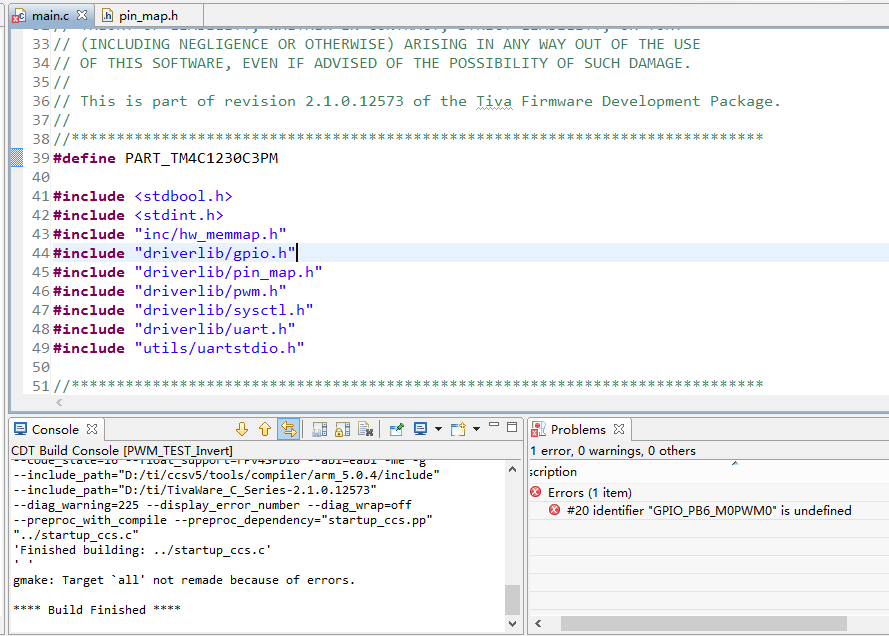Click the driverlib/gpio.h include line
Screen dimensions: 889x636
pos(174,253)
